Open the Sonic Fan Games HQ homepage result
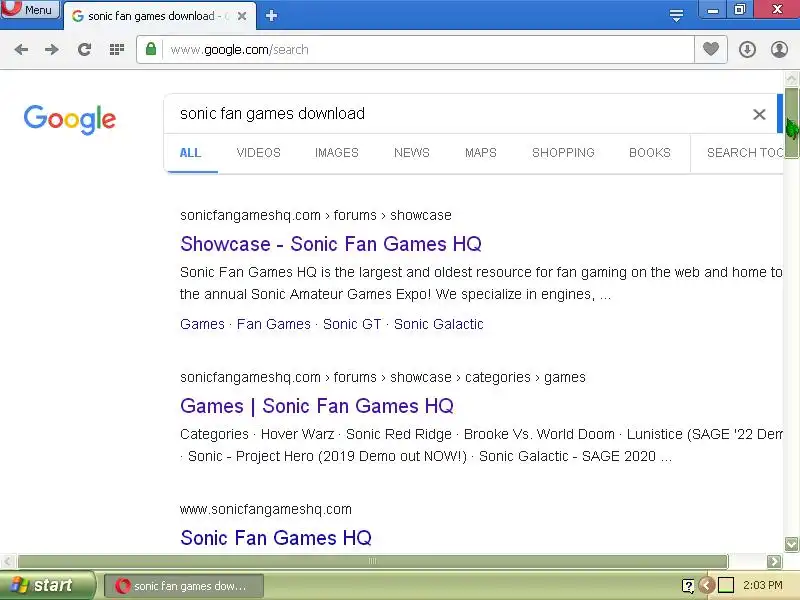This screenshot has width=800, height=600. click(276, 538)
